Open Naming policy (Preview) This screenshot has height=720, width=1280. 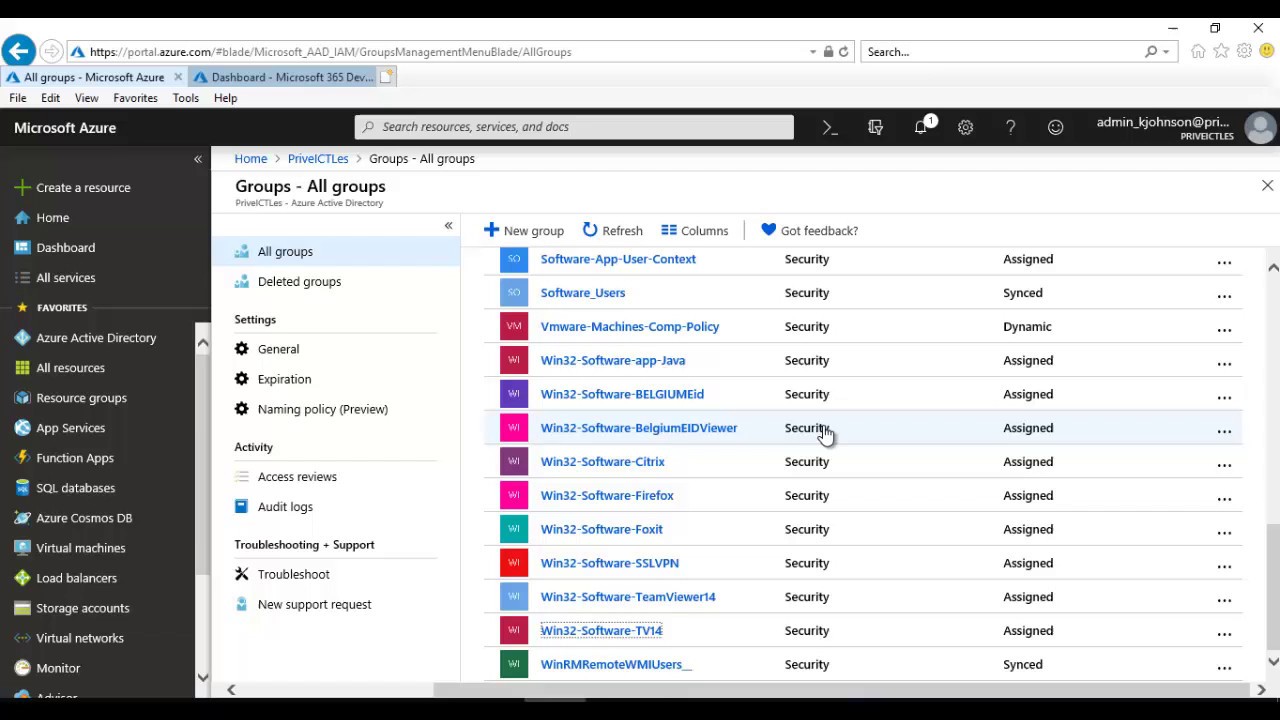point(322,409)
